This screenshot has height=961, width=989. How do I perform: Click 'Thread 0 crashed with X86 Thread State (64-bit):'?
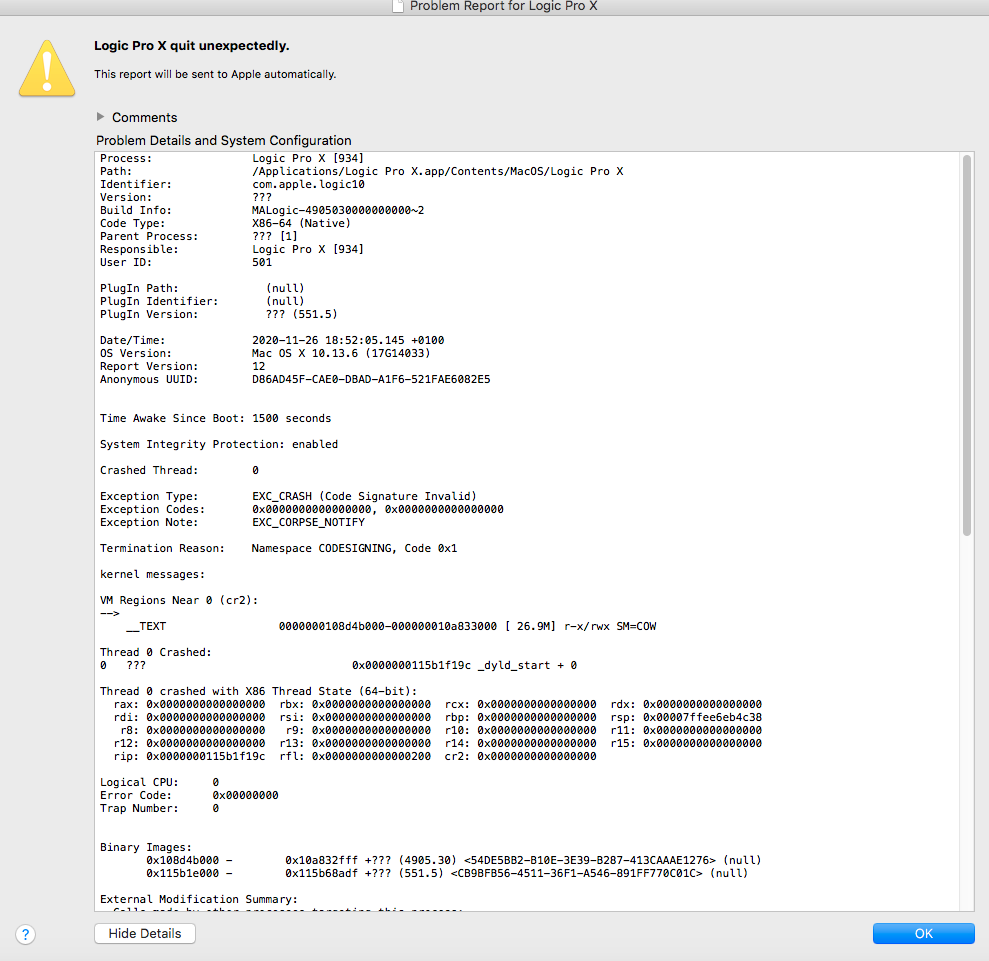259,691
